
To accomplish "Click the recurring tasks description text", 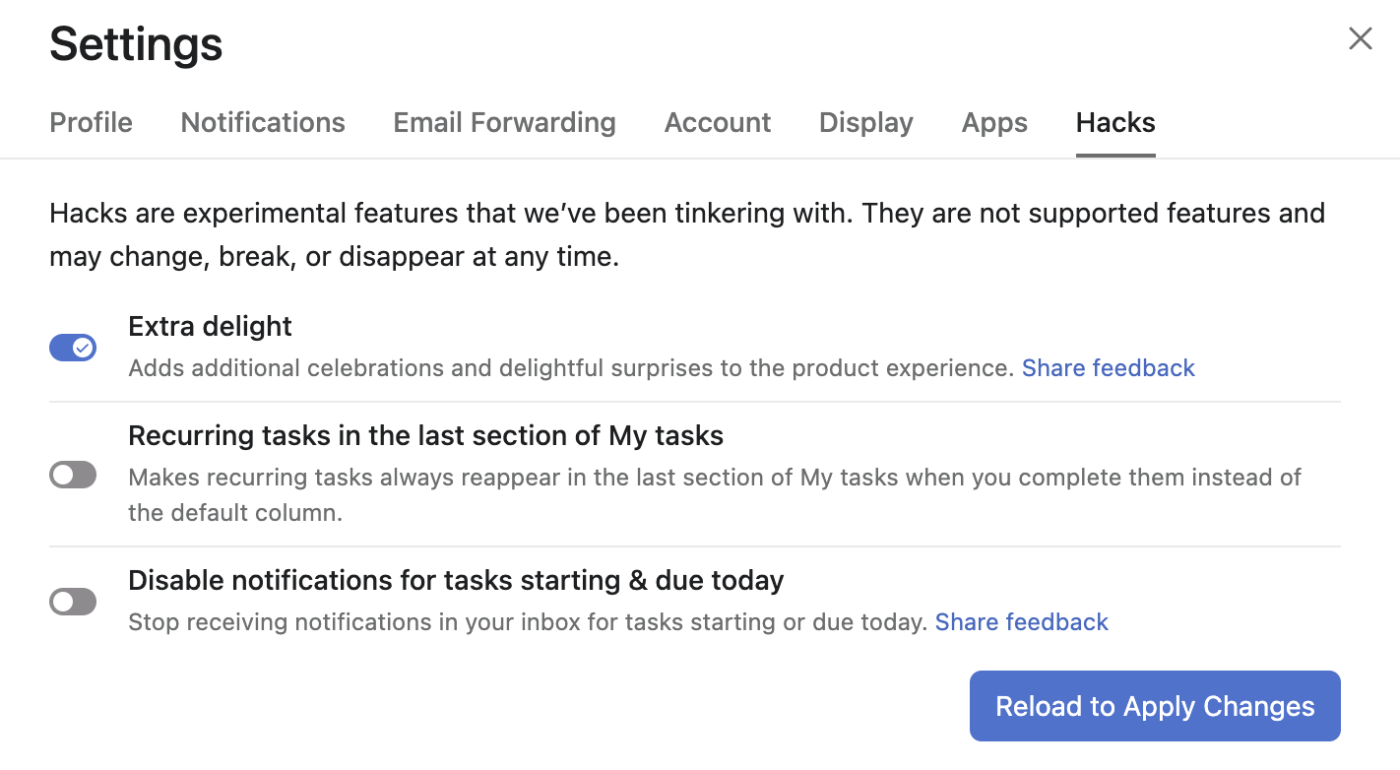I will click(714, 494).
